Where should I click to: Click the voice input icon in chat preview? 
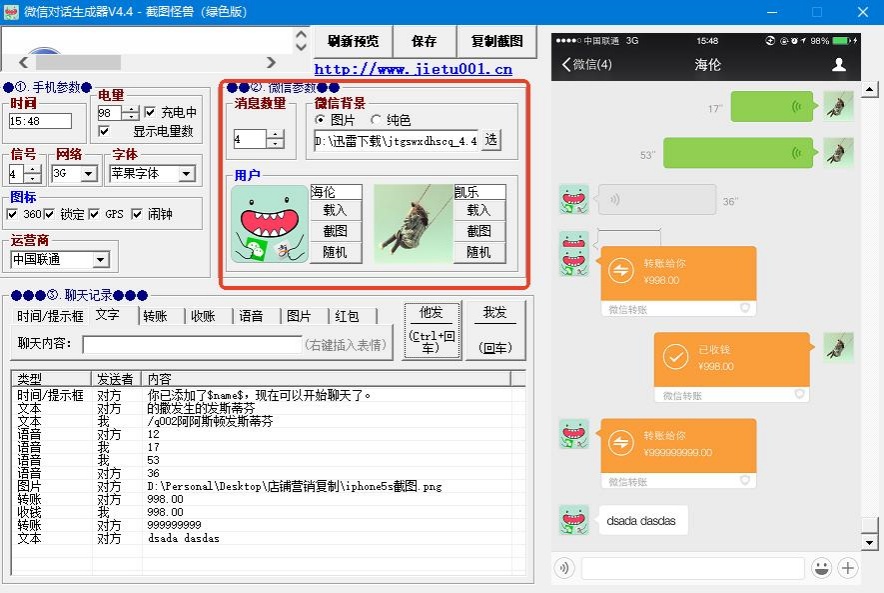point(564,568)
